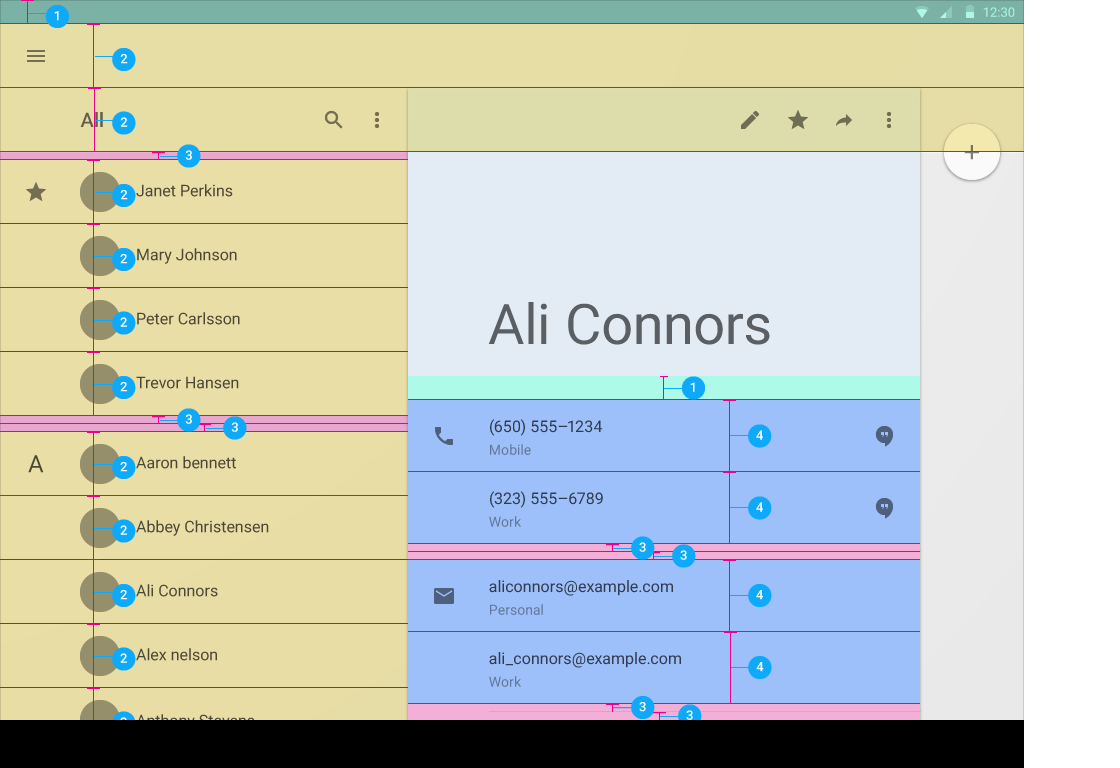Tap the phone icon beside mobile number
The height and width of the screenshot is (768, 1120).
coord(444,436)
